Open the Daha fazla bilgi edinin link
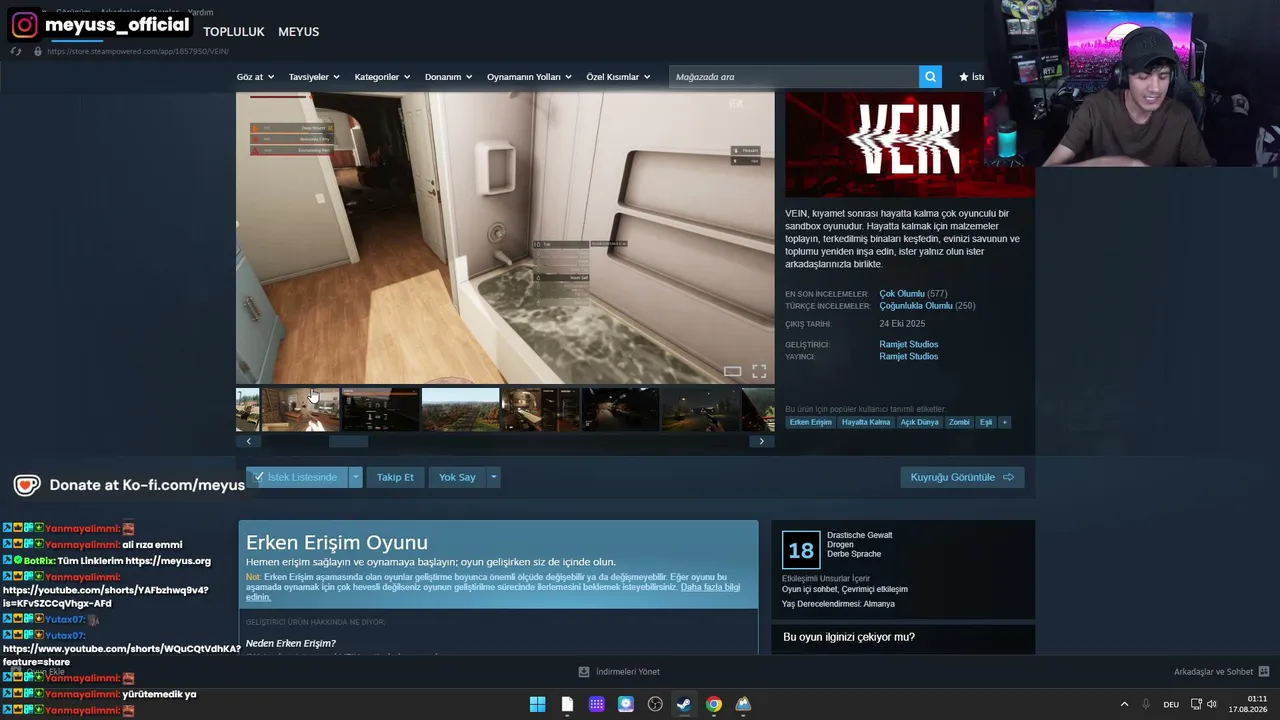The height and width of the screenshot is (720, 1280). (x=493, y=592)
